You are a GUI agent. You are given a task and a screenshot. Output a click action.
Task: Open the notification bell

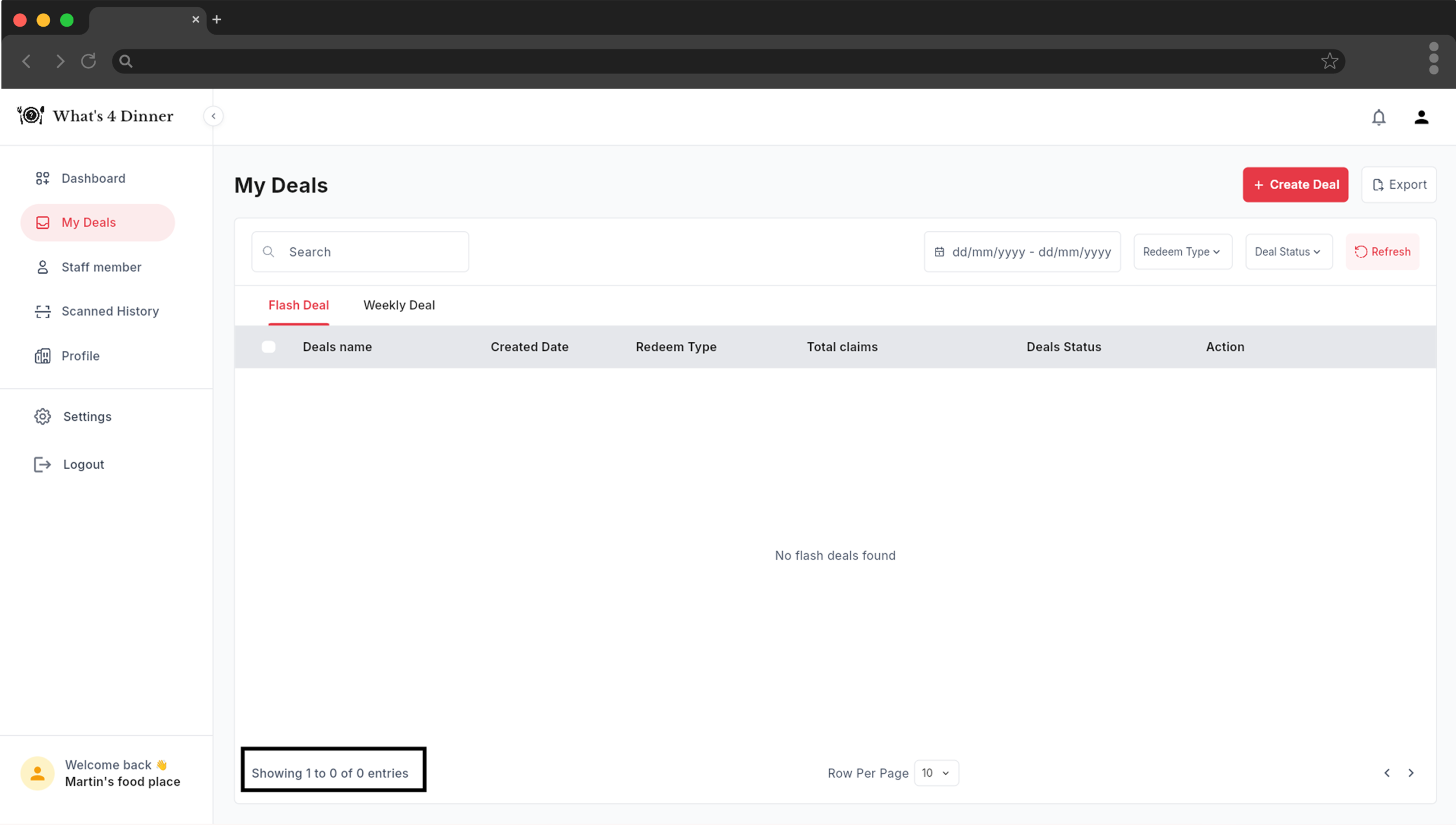(x=1379, y=117)
